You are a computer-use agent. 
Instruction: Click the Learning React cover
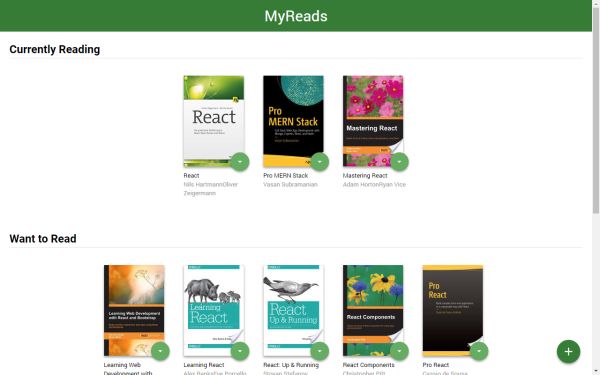point(214,310)
